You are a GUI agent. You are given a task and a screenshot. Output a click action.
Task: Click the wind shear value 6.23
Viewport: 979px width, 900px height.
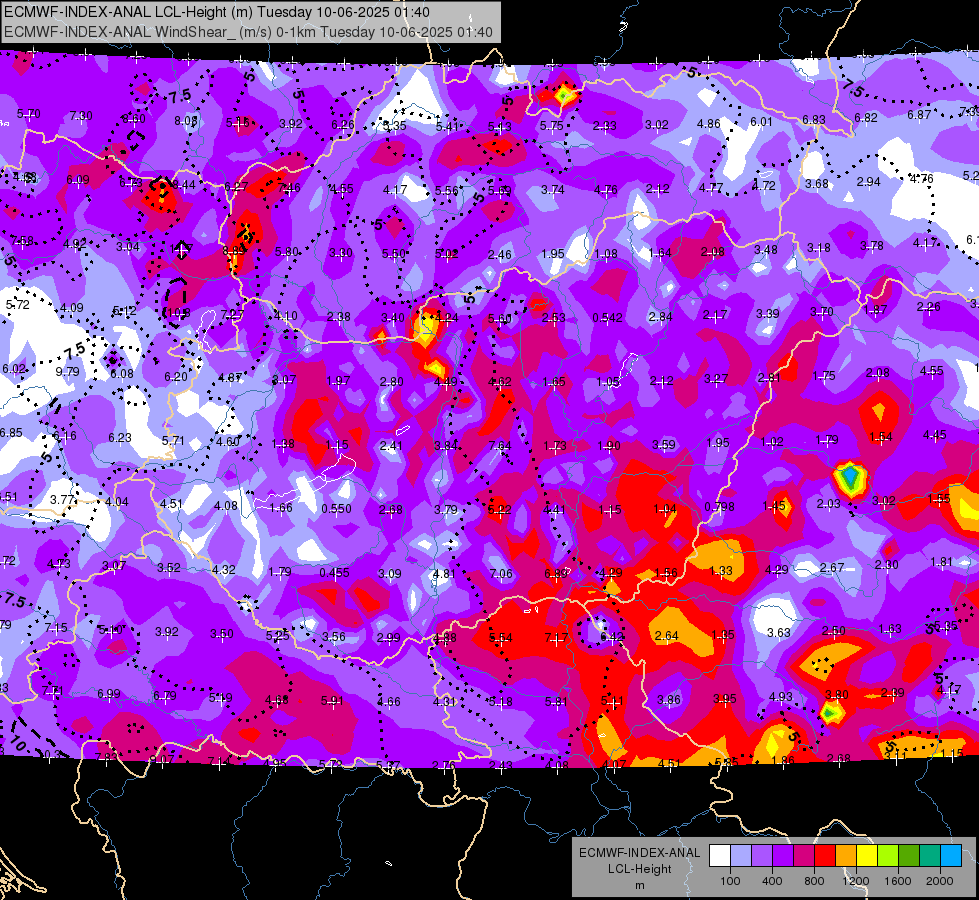[x=120, y=438]
